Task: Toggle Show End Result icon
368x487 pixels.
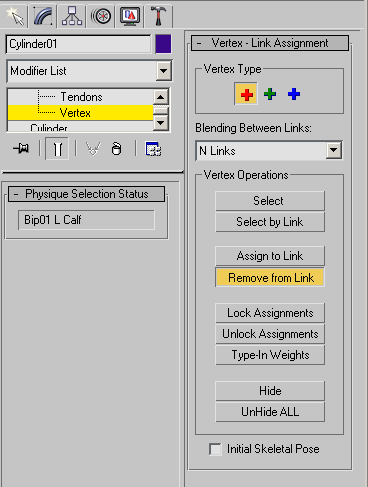Action: pyautogui.click(x=57, y=149)
